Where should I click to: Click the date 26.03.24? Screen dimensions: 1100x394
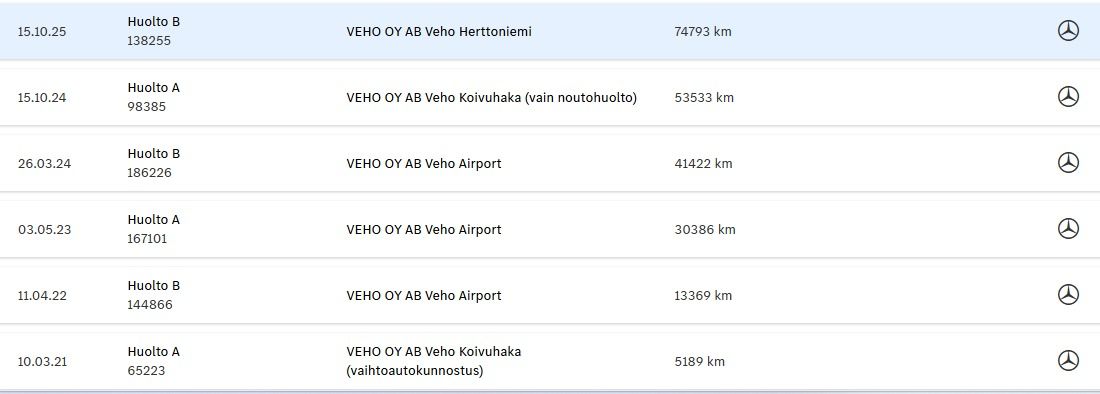pyautogui.click(x=44, y=163)
